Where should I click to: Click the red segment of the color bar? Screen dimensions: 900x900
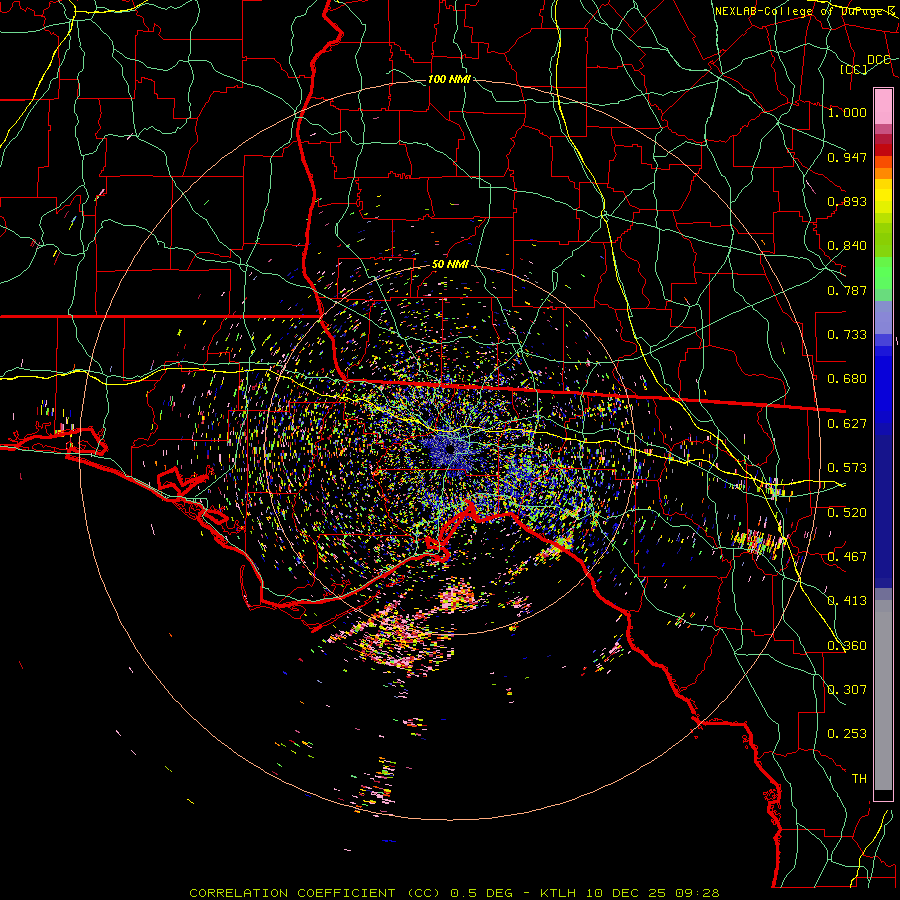click(x=883, y=150)
